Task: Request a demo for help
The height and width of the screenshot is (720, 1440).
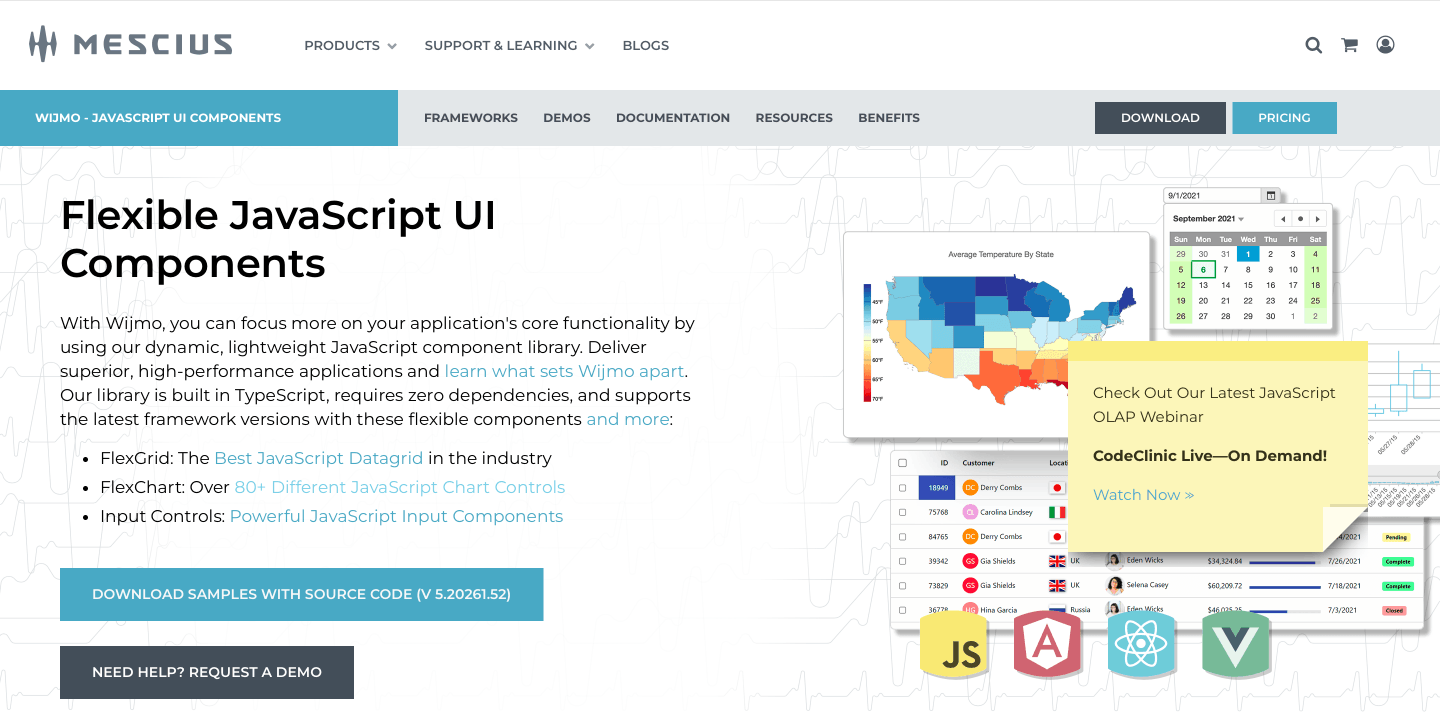Action: click(207, 672)
